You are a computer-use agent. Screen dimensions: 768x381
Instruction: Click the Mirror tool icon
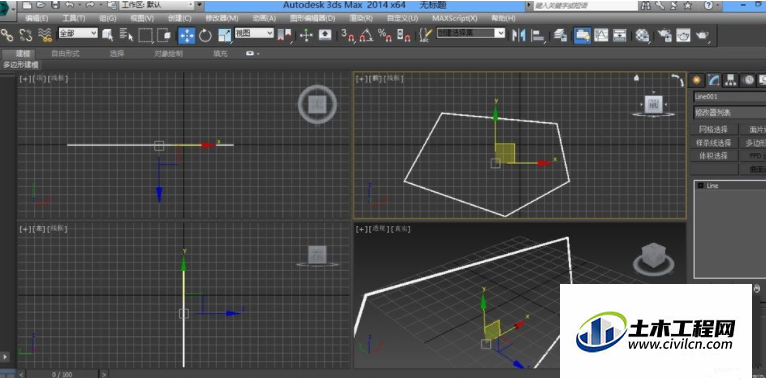518,35
